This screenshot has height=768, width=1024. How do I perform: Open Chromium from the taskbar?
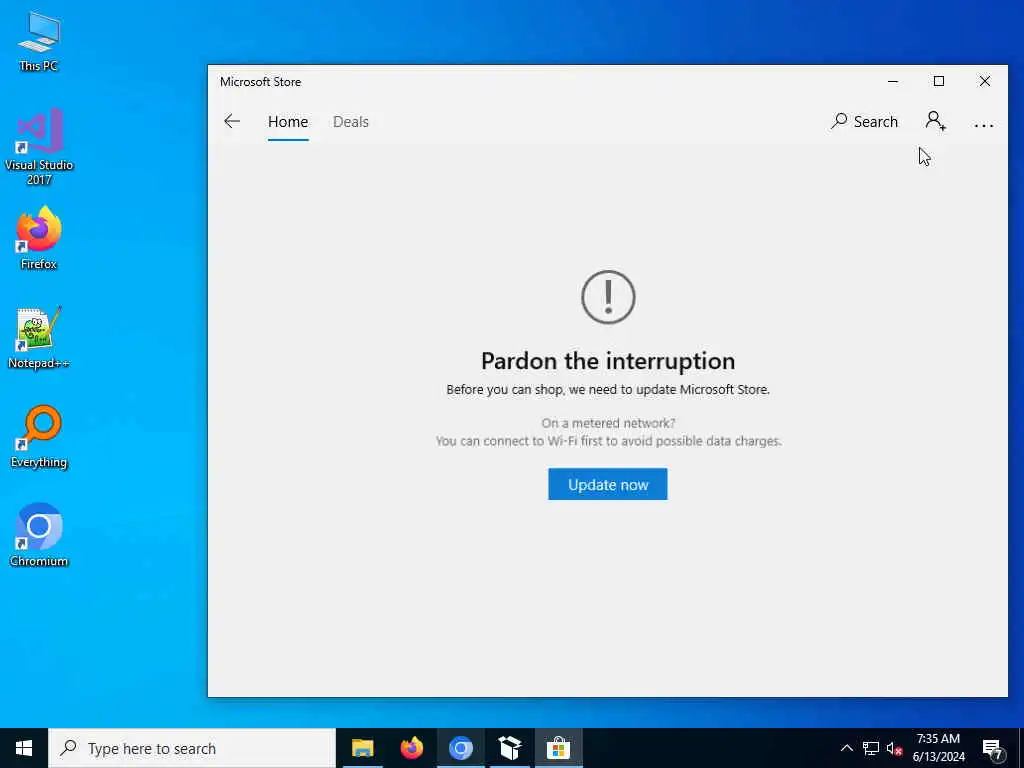[x=460, y=748]
